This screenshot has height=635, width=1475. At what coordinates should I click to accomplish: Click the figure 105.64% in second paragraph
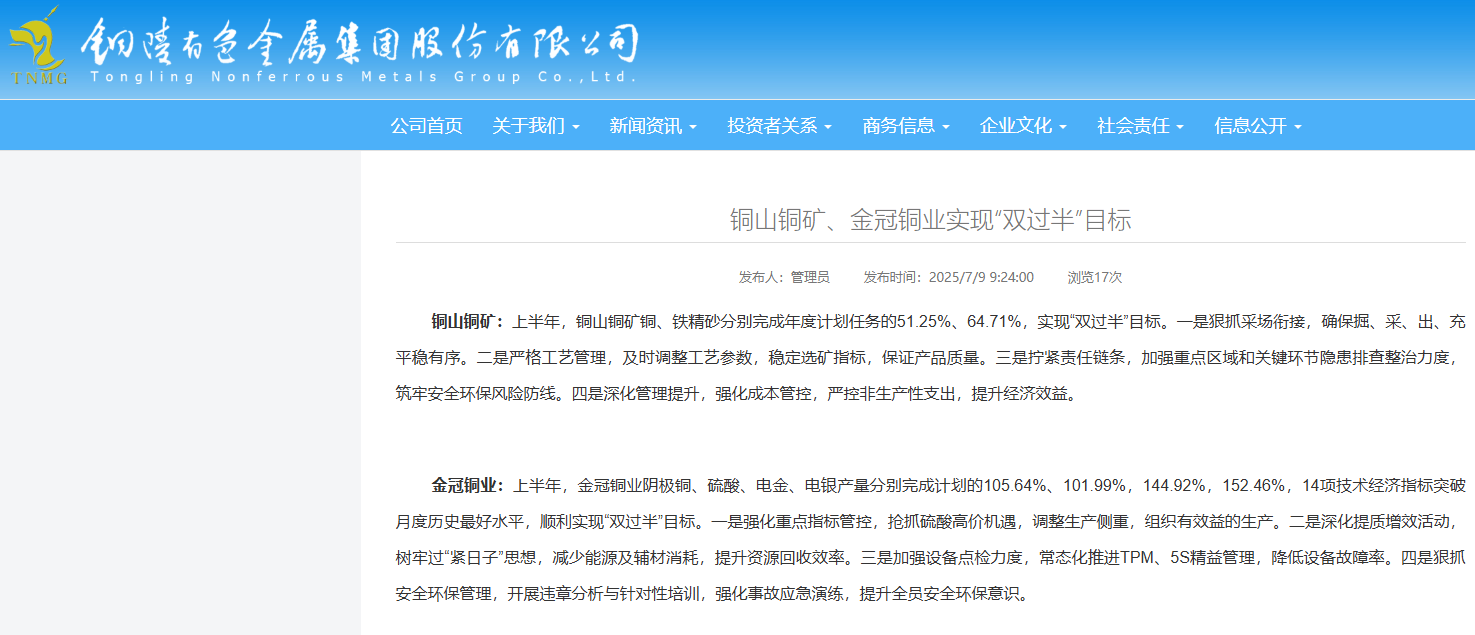click(1017, 486)
